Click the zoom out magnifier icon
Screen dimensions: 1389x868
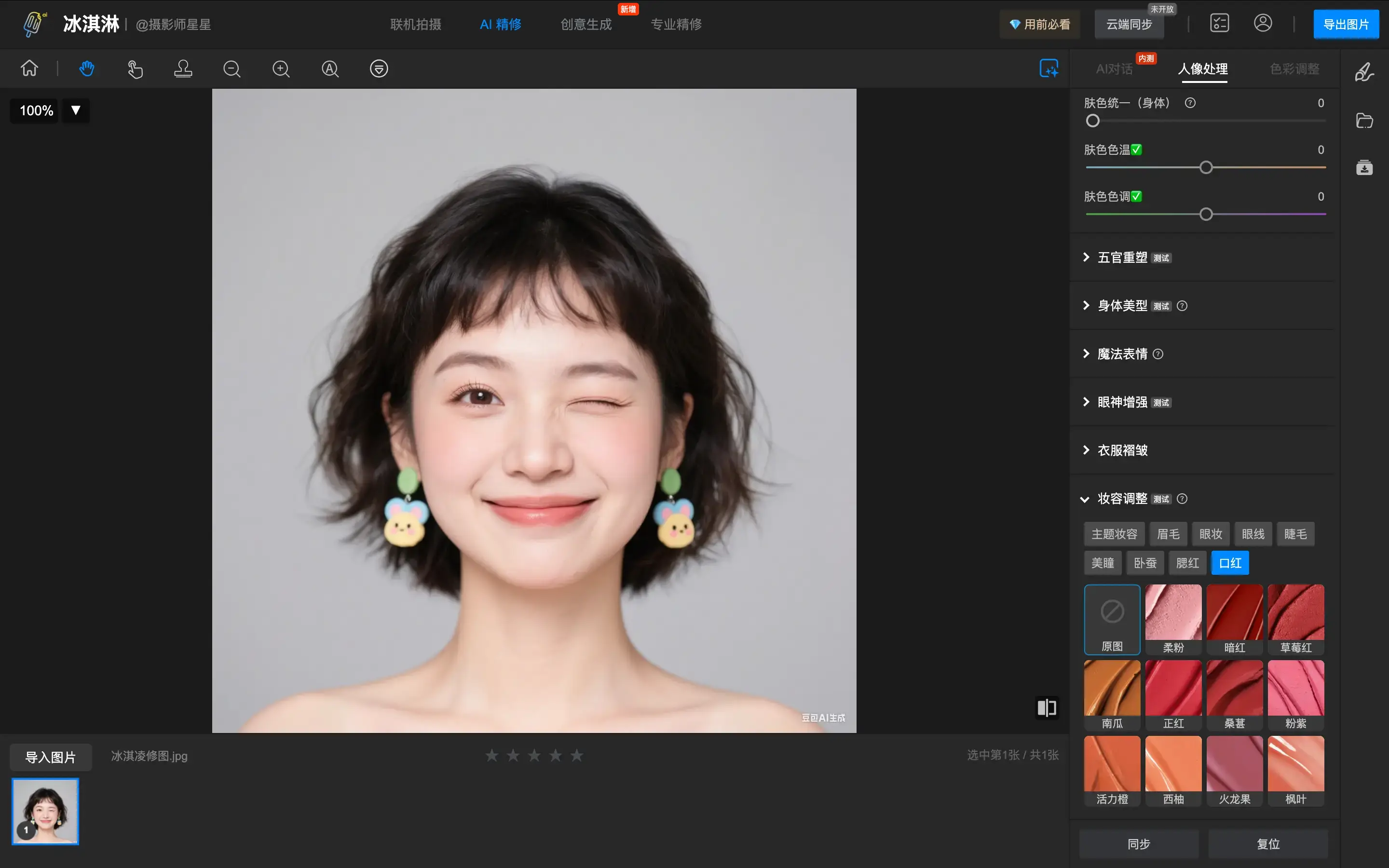pyautogui.click(x=232, y=68)
